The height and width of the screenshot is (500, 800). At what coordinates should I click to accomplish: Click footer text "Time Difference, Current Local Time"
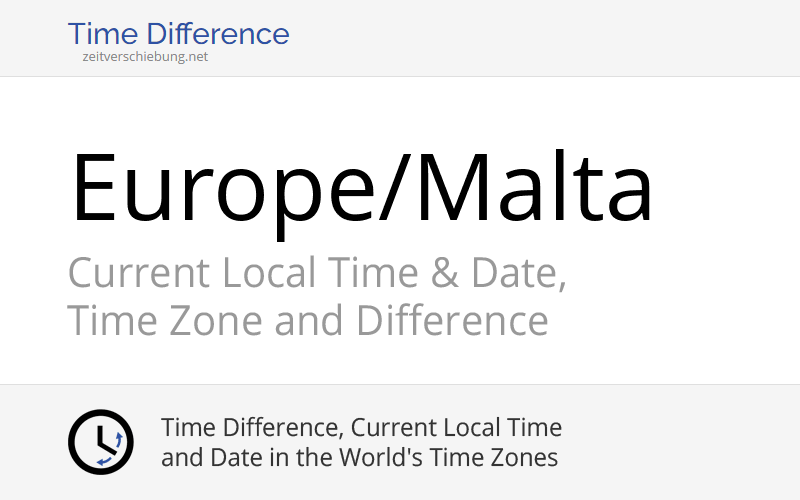point(361,428)
